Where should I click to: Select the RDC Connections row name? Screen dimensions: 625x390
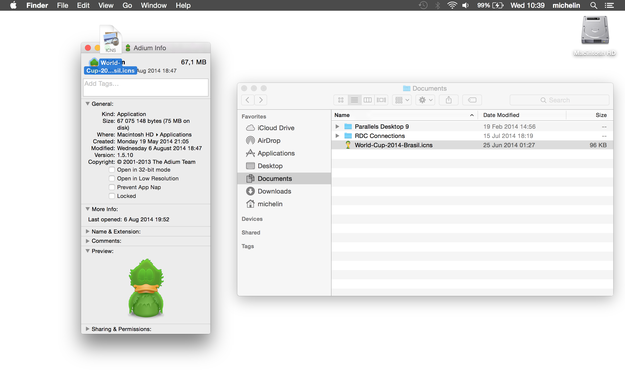coord(379,136)
